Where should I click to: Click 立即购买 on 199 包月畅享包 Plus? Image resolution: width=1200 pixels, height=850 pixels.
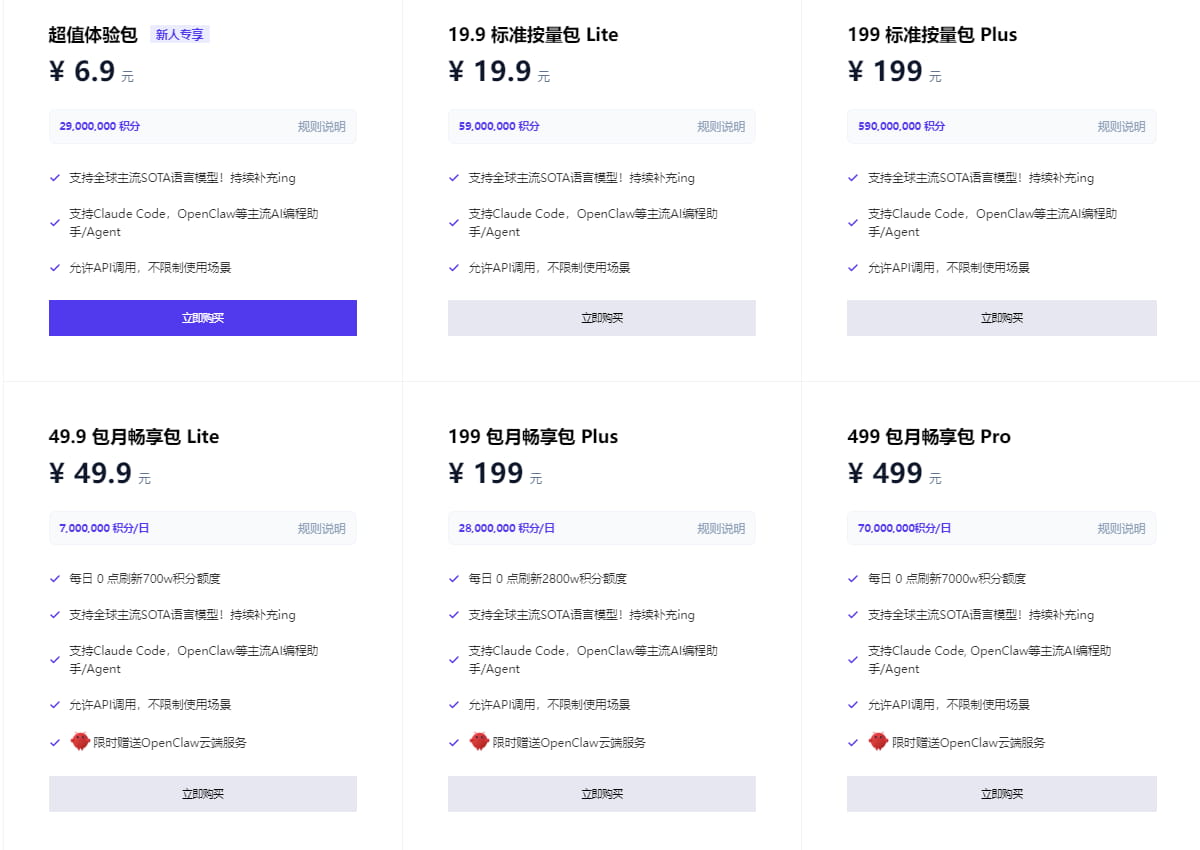601,793
